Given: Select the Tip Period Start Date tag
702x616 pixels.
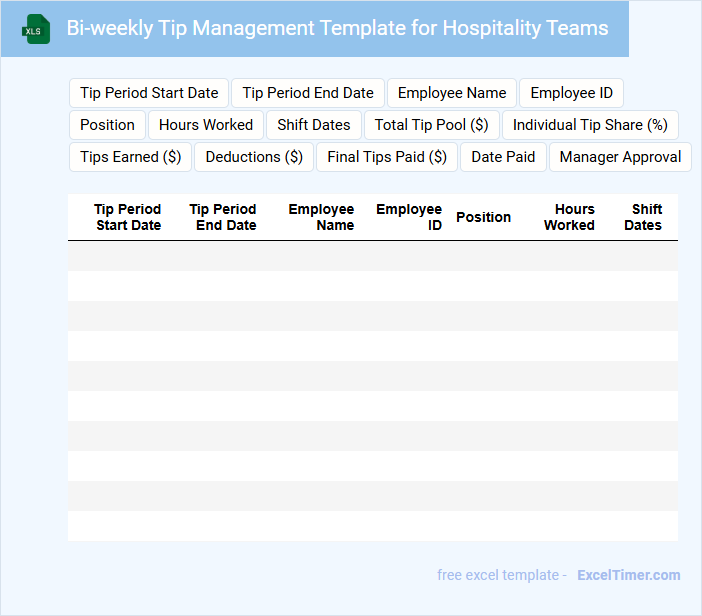Looking at the screenshot, I should click(149, 93).
